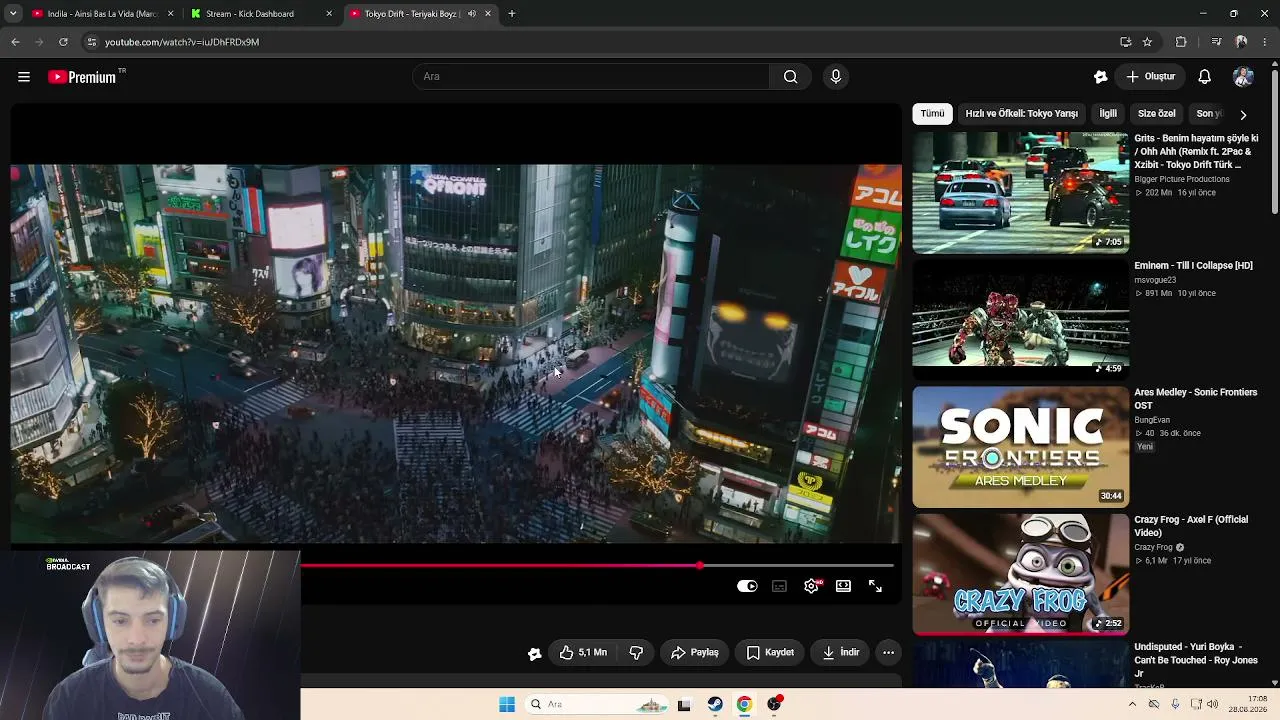
Task: Open the Chrome extensions puzzle icon
Action: pyautogui.click(x=1181, y=42)
